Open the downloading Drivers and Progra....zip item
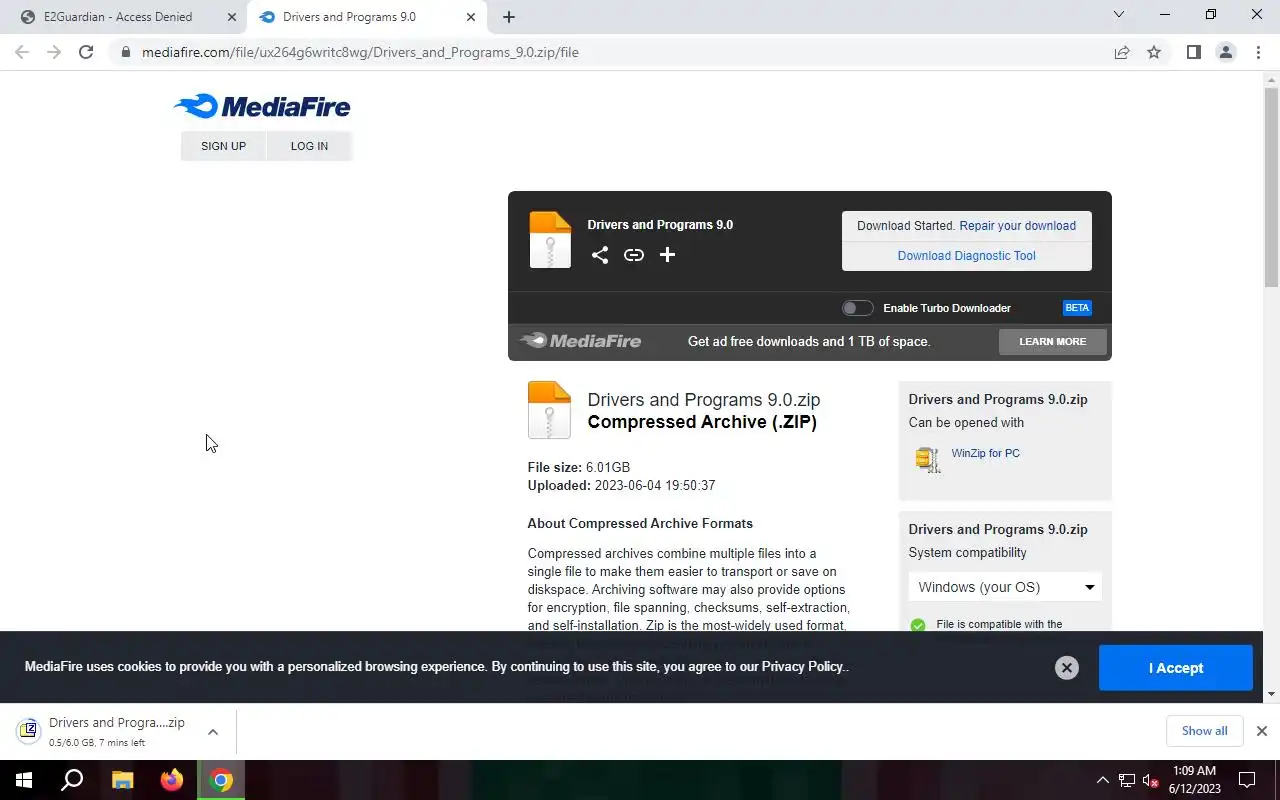Image resolution: width=1280 pixels, height=800 pixels. 117,731
